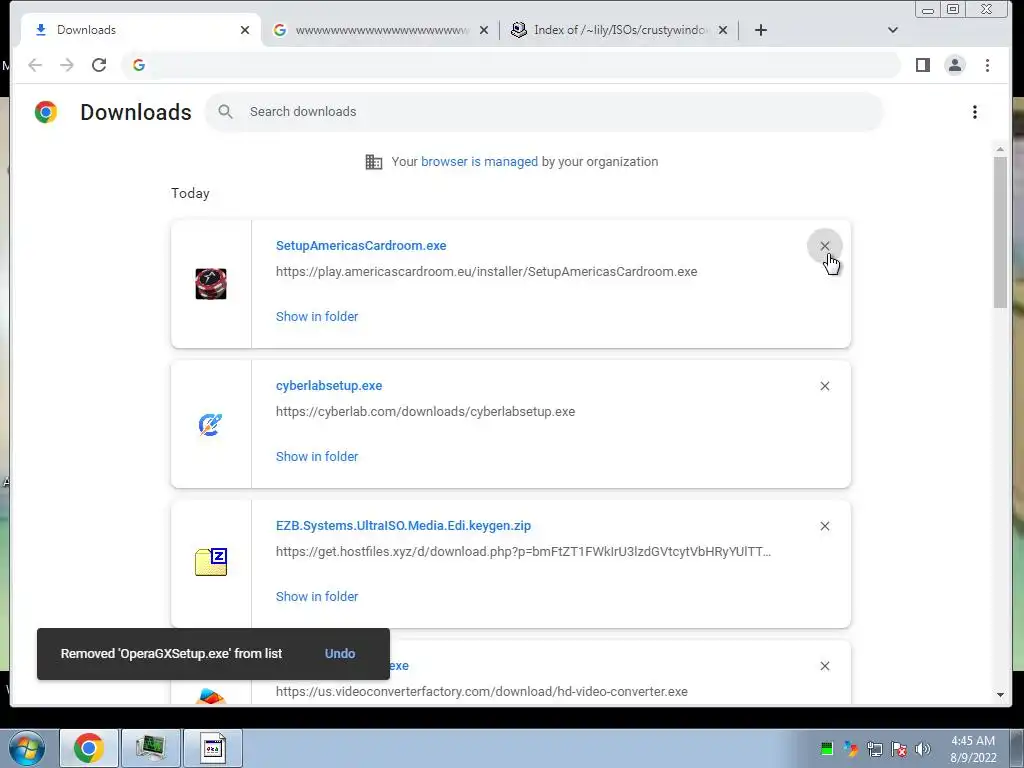1024x768 pixels.
Task: Show cyberlabsetup.exe in folder
Action: click(x=317, y=456)
